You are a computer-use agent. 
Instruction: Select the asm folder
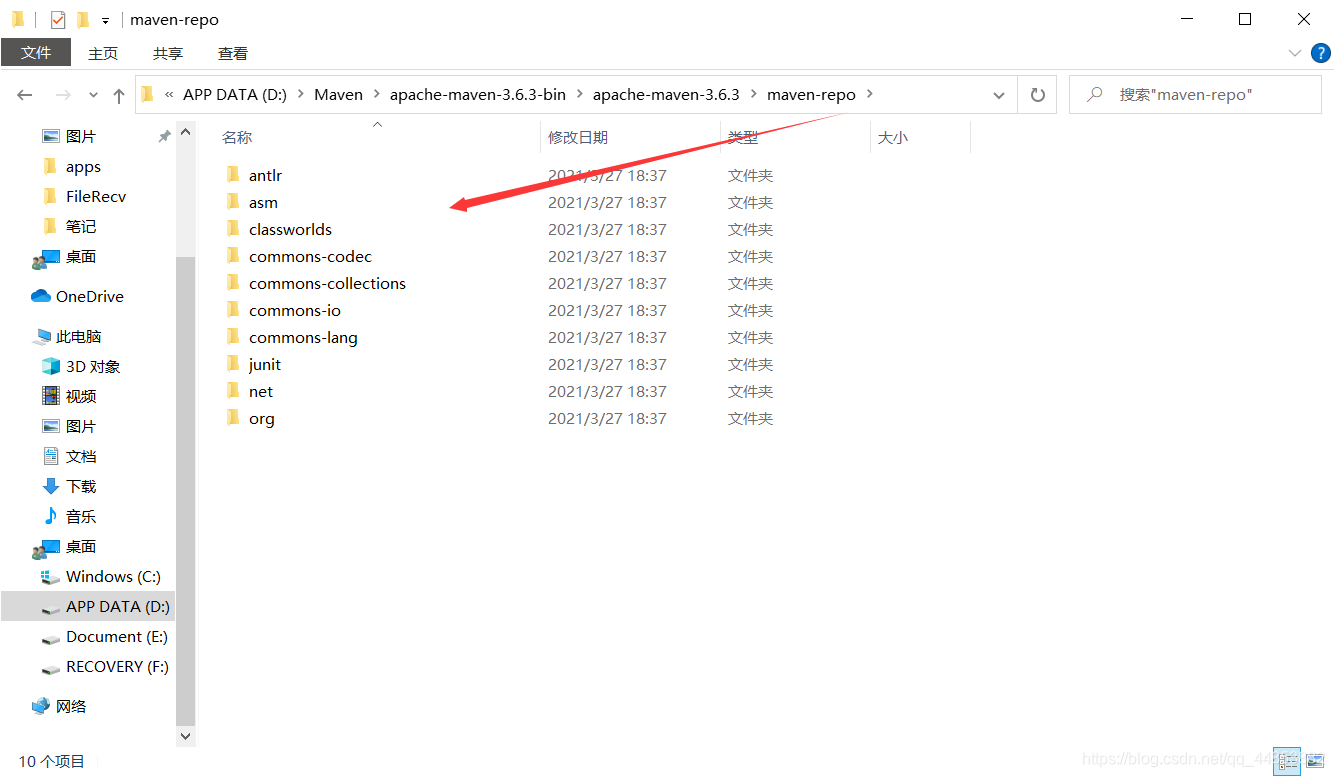pyautogui.click(x=263, y=202)
